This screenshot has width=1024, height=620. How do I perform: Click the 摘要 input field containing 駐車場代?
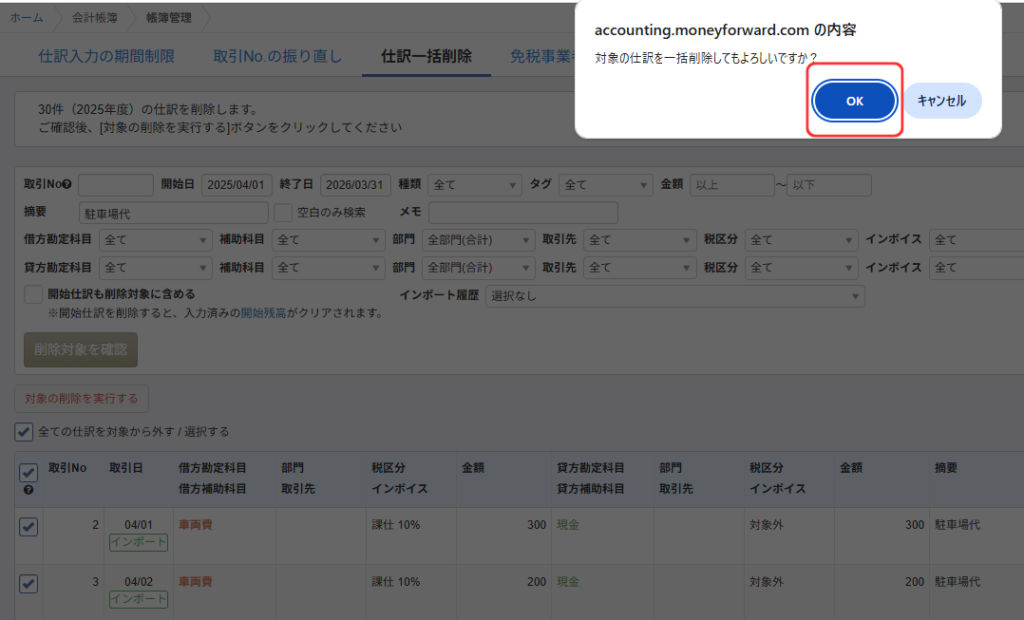tap(173, 212)
